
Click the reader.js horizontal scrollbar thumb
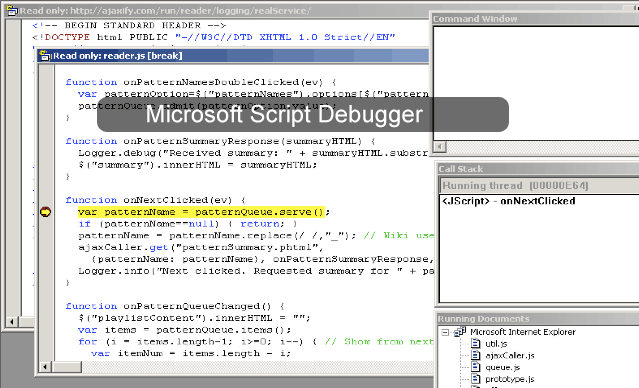click(67, 367)
